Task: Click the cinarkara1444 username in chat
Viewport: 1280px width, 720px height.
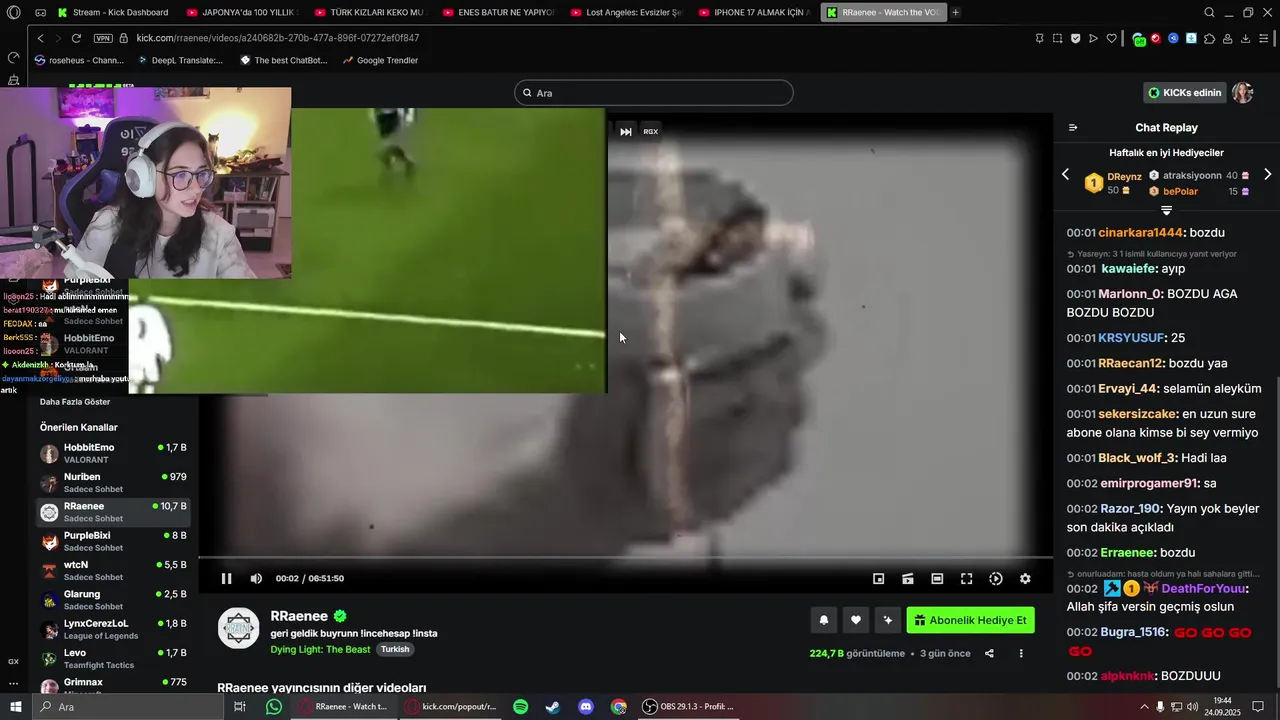Action: tap(1140, 232)
